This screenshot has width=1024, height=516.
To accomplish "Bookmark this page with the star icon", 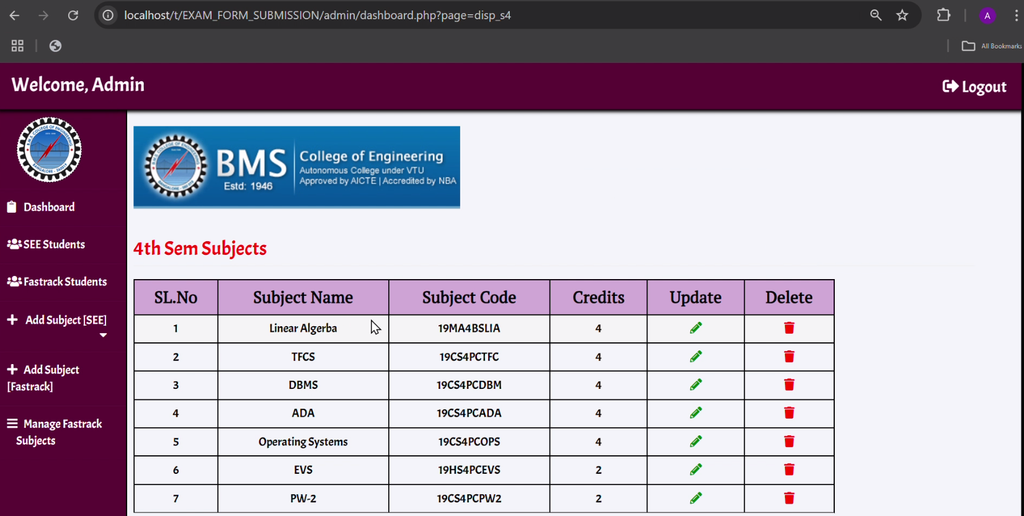I will pyautogui.click(x=902, y=15).
